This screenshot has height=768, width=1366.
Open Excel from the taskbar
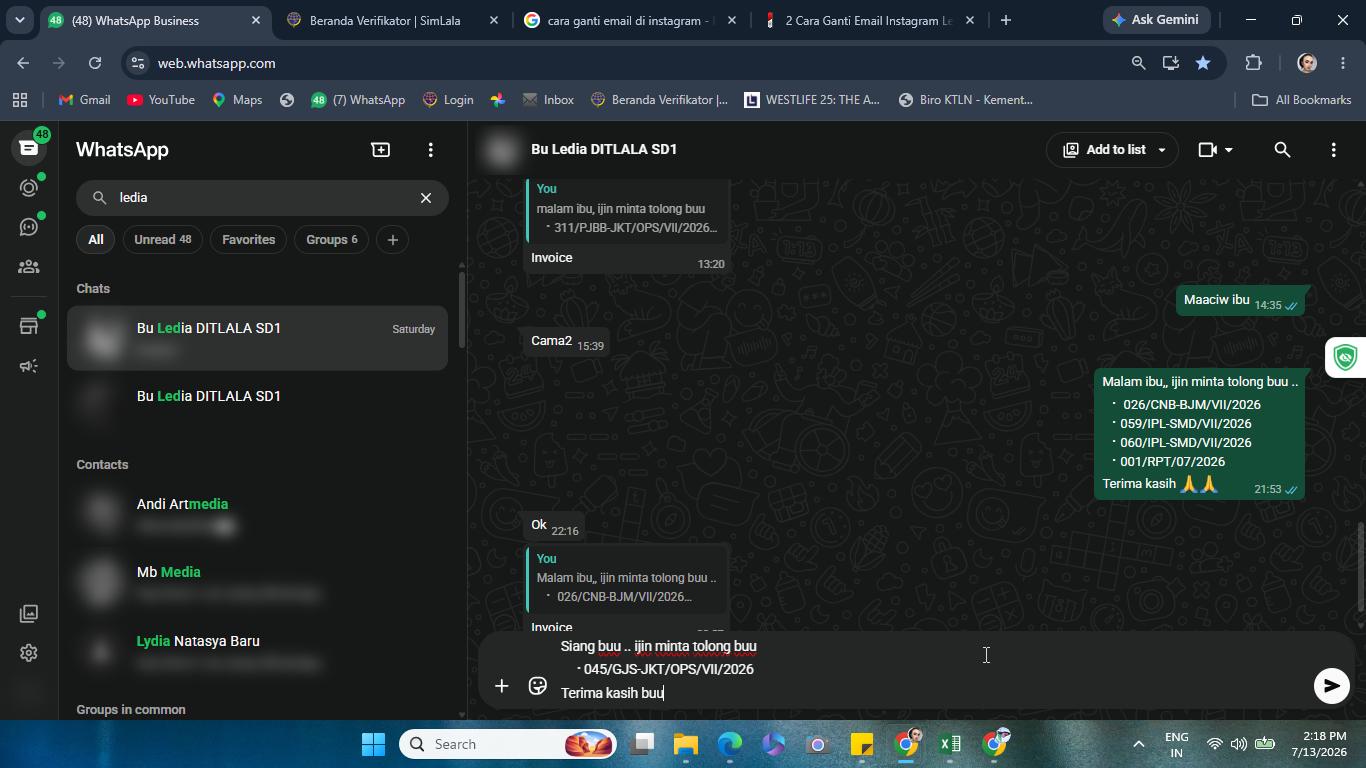click(950, 744)
